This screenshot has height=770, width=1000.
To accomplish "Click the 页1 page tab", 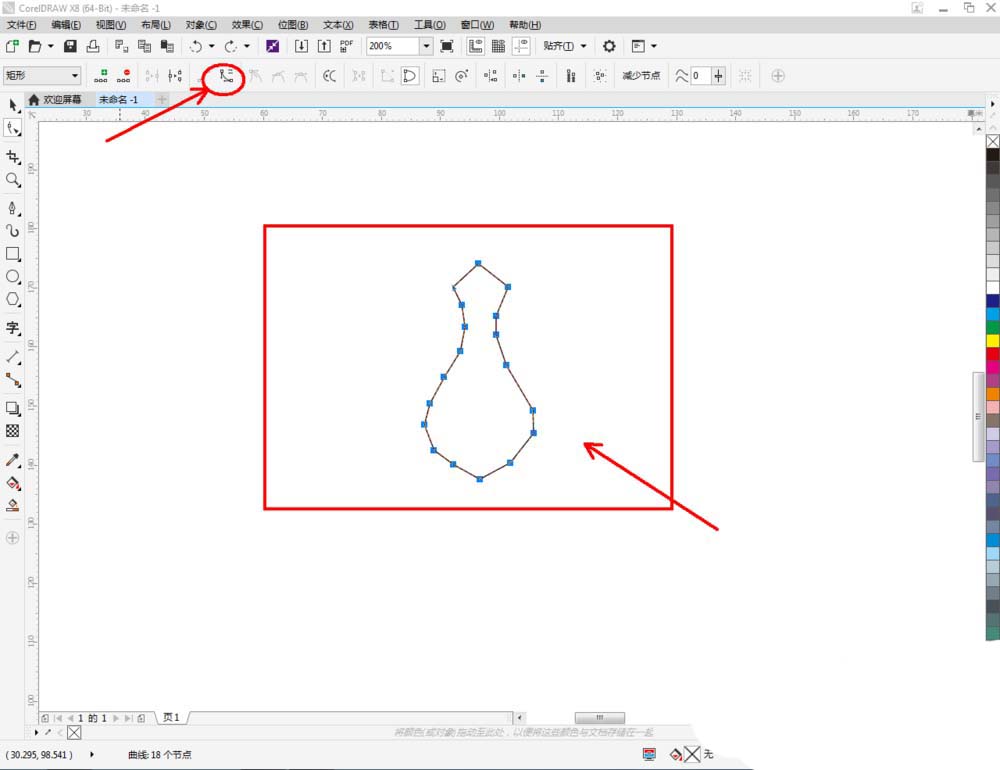I will [171, 718].
